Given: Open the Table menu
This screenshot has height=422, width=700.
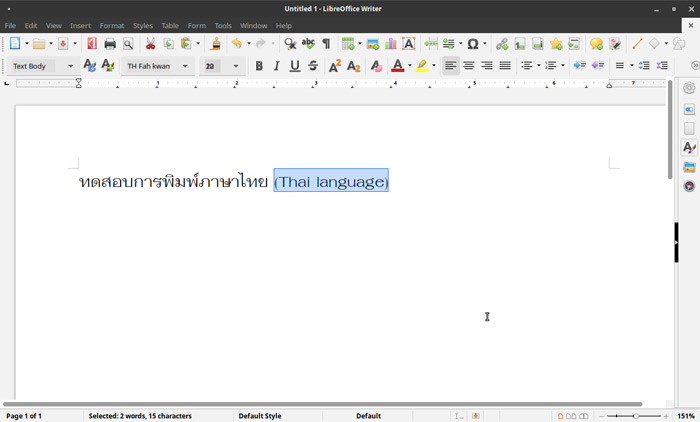Looking at the screenshot, I should point(170,25).
